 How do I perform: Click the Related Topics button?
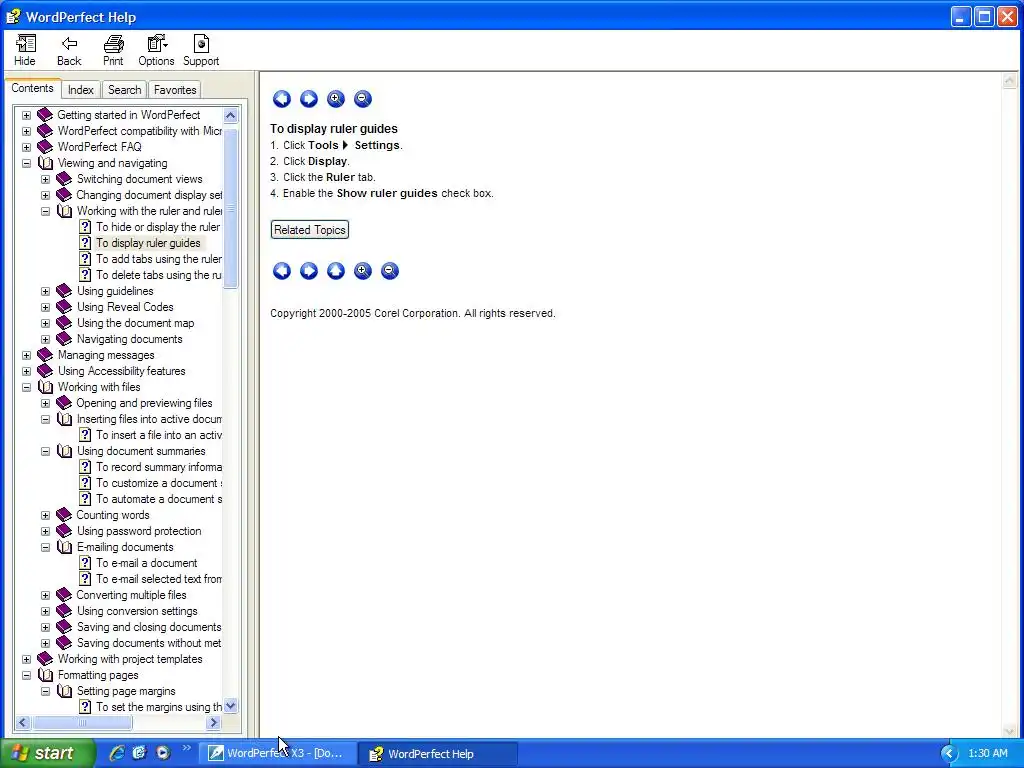point(310,230)
